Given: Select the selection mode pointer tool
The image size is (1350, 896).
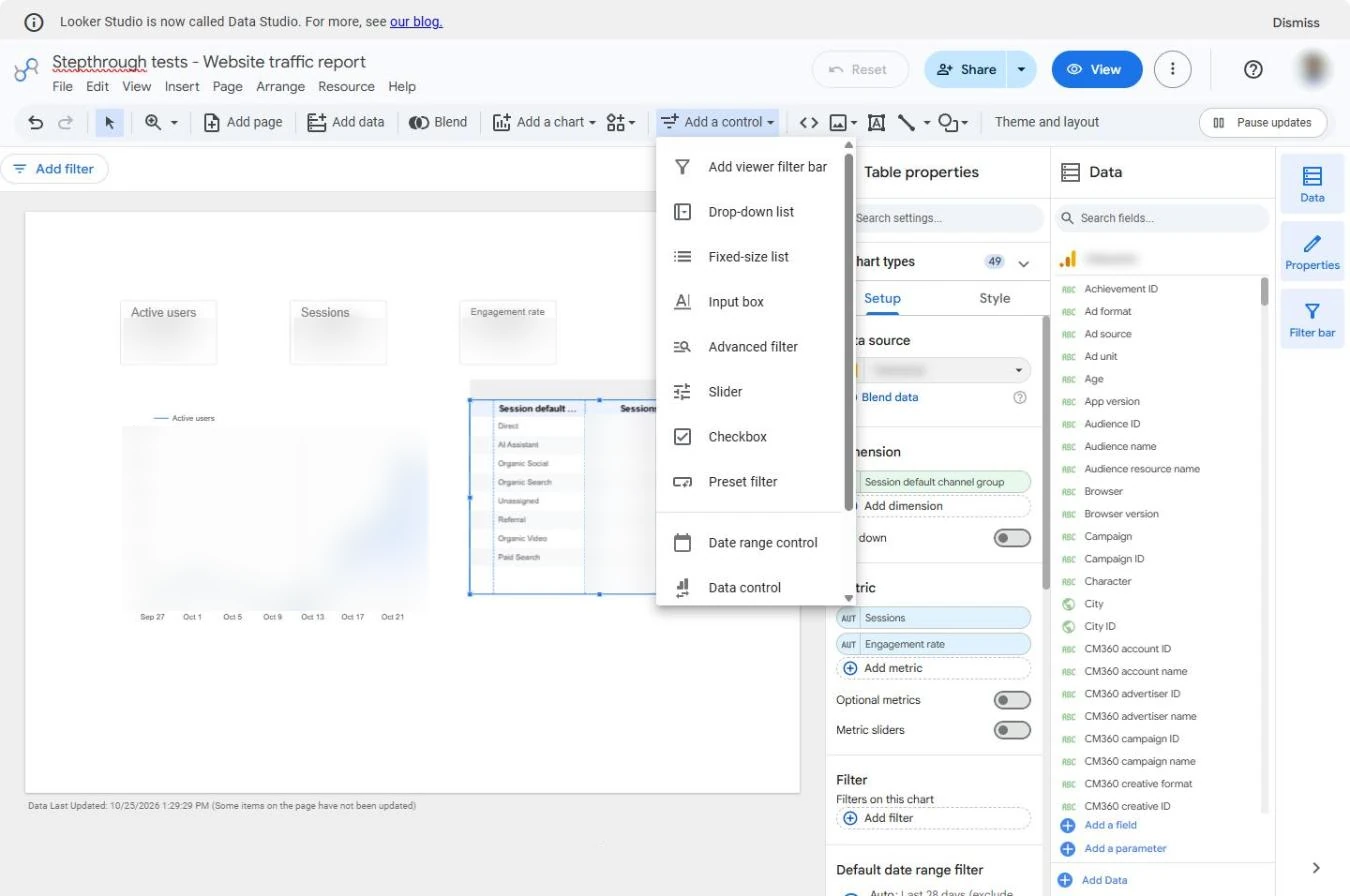Looking at the screenshot, I should pos(109,122).
